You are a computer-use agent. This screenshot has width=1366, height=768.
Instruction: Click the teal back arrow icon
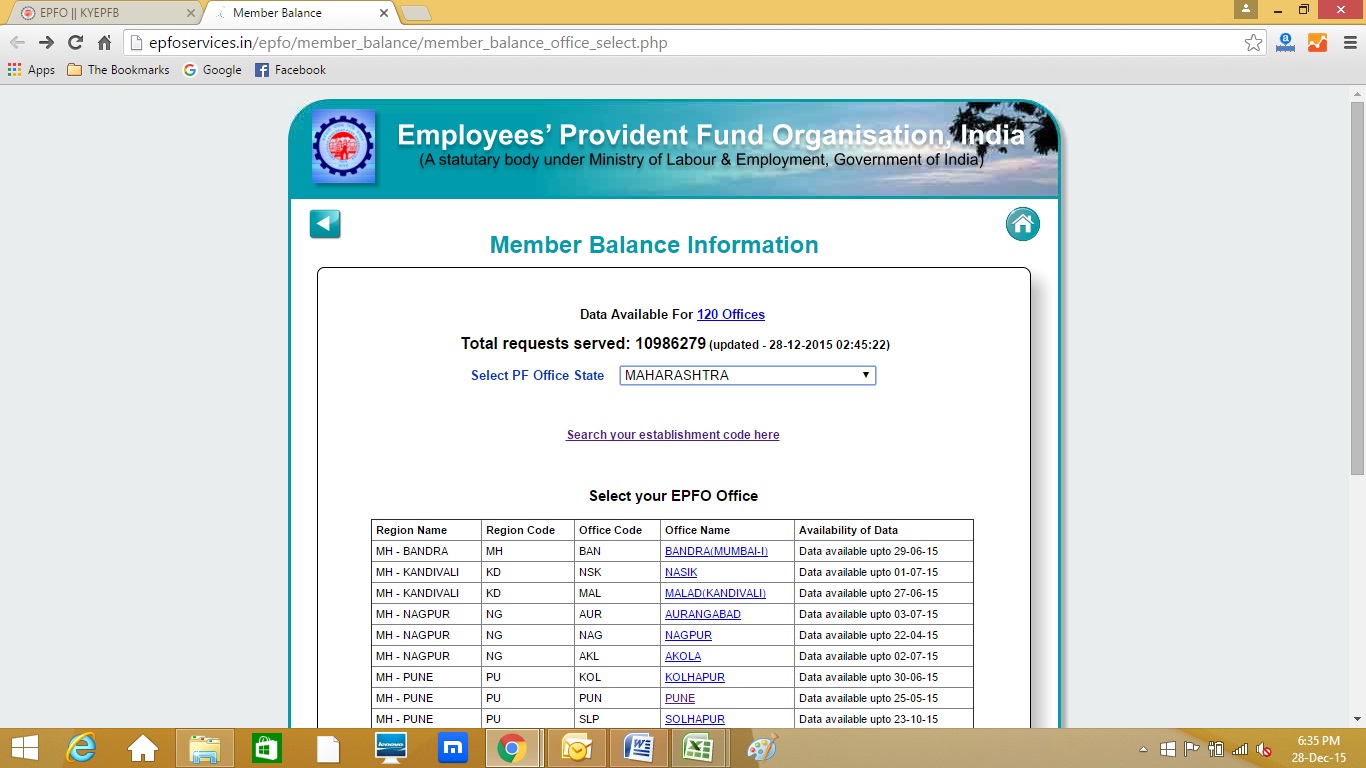pos(324,223)
